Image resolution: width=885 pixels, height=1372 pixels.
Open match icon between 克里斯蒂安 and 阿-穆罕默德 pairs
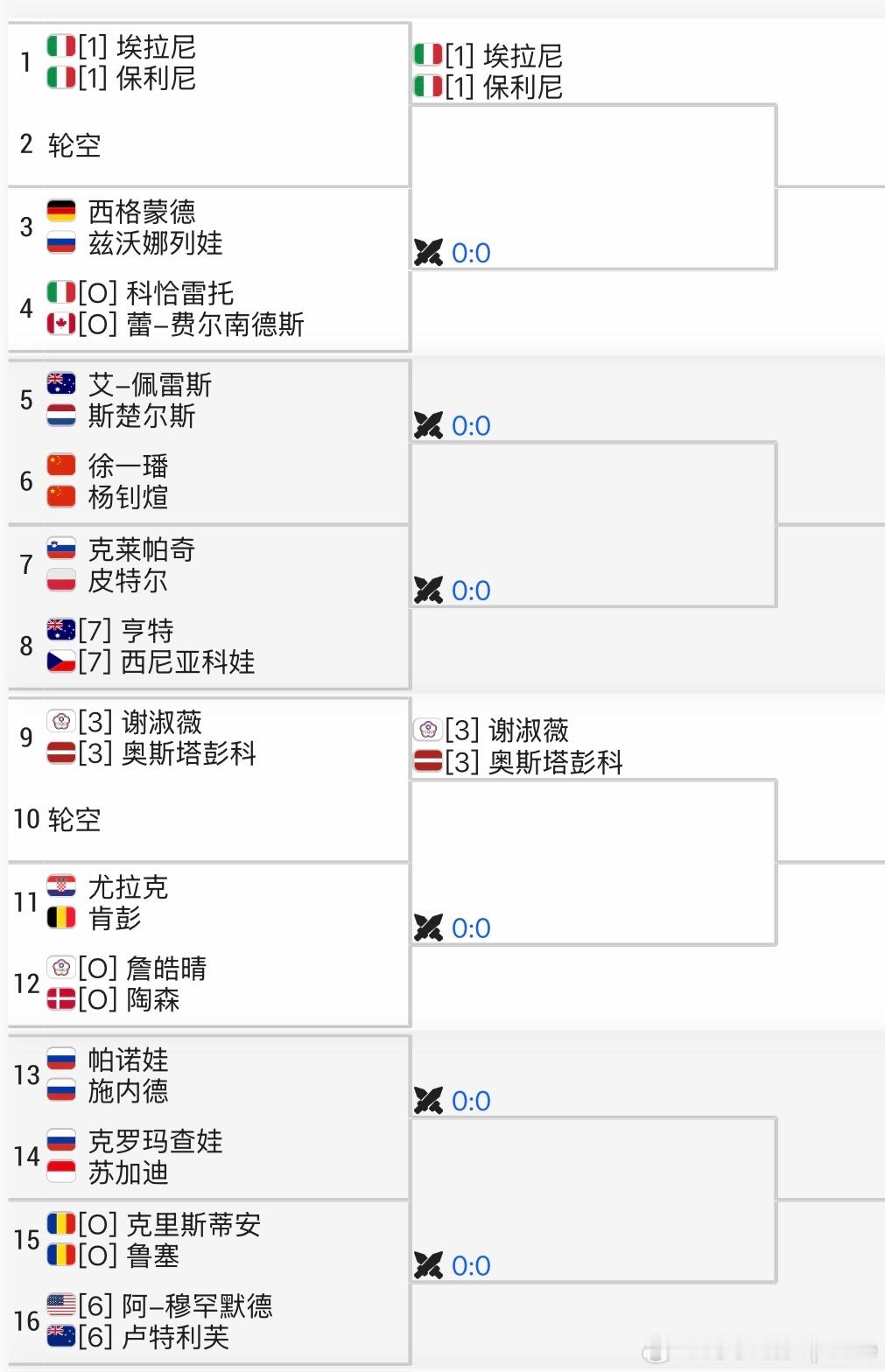tap(429, 1265)
